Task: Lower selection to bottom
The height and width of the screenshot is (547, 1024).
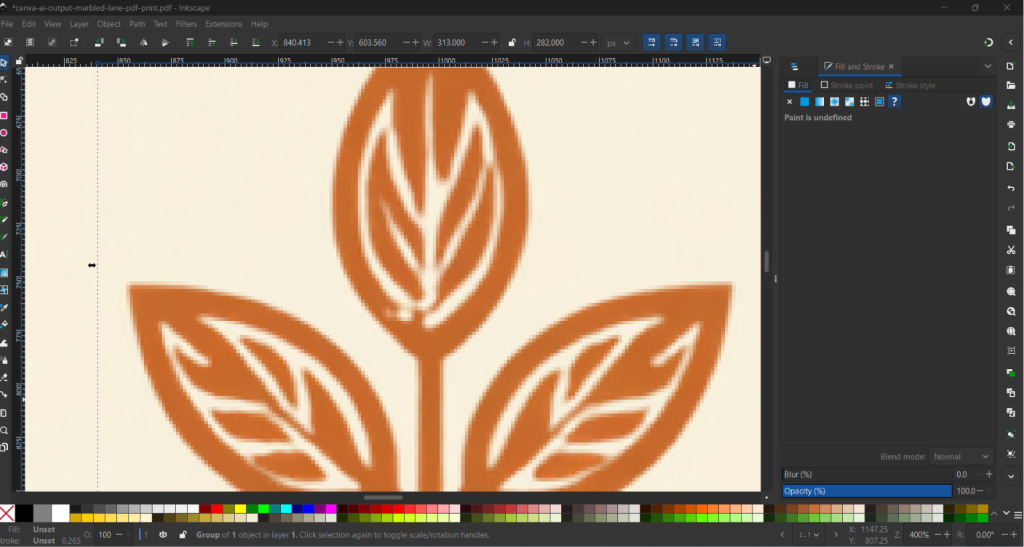Action: (x=255, y=42)
